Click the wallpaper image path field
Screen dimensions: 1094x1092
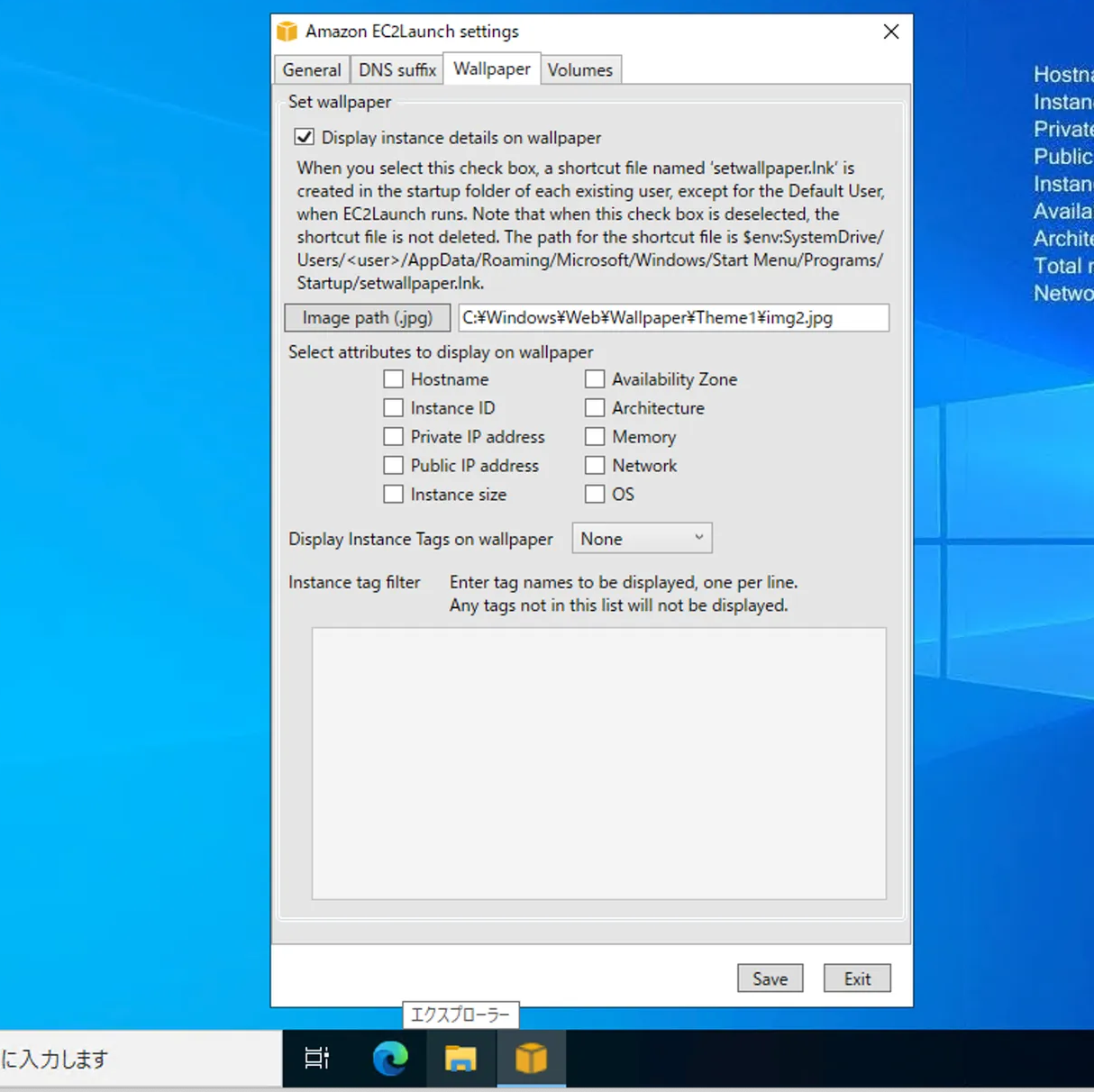[673, 318]
